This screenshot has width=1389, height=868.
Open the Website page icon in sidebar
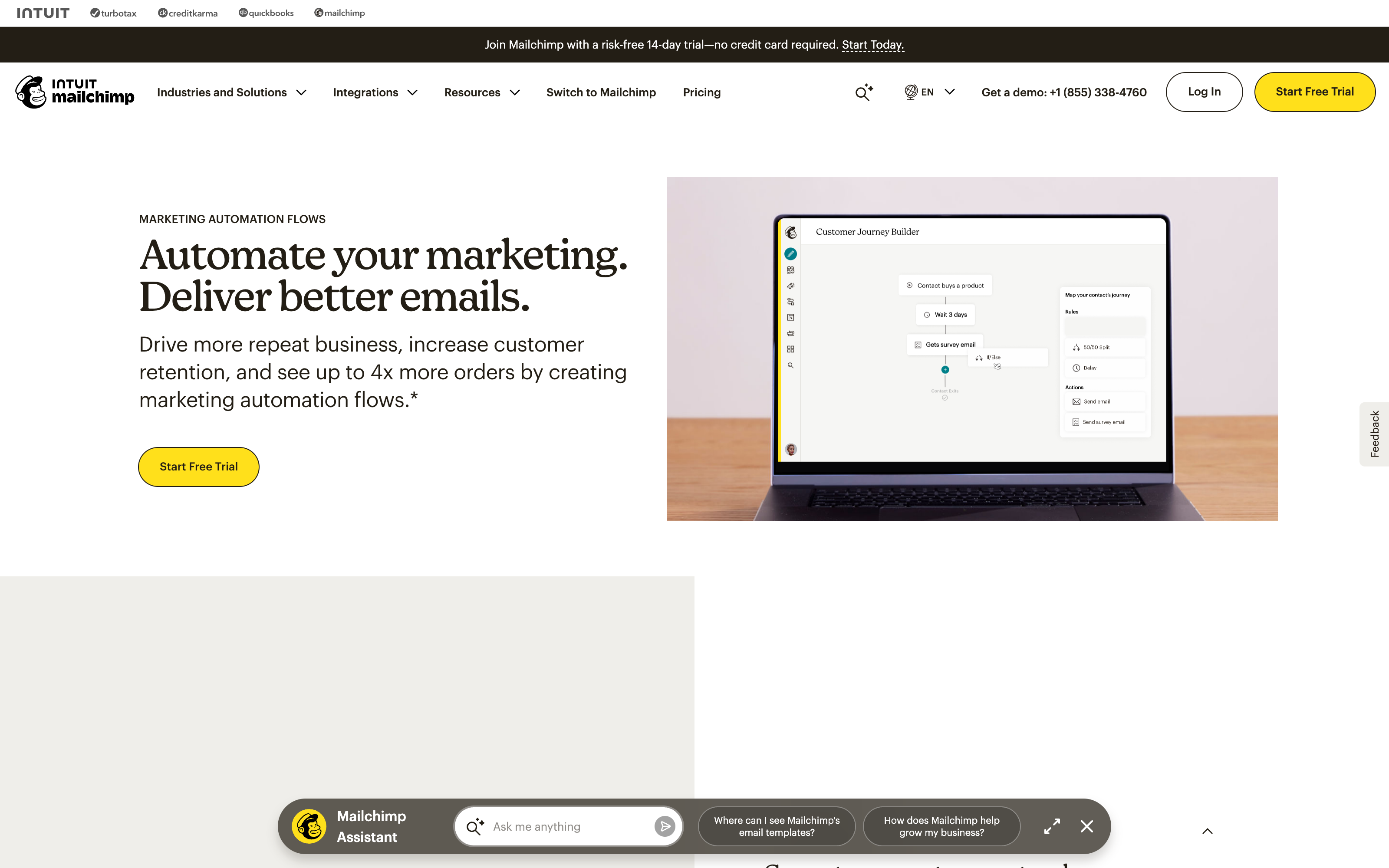click(791, 317)
